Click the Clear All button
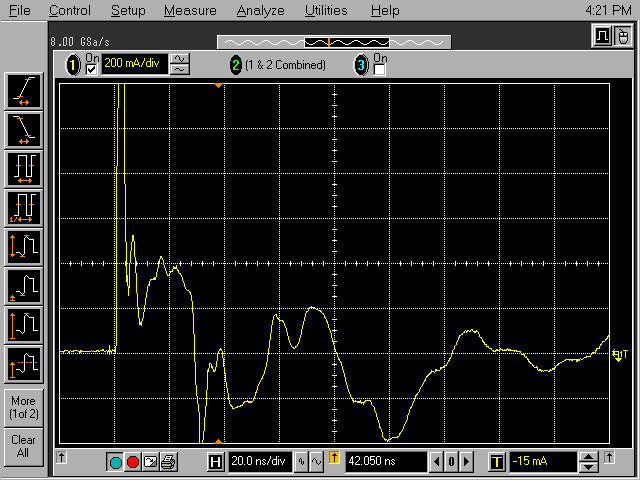 click(x=24, y=447)
